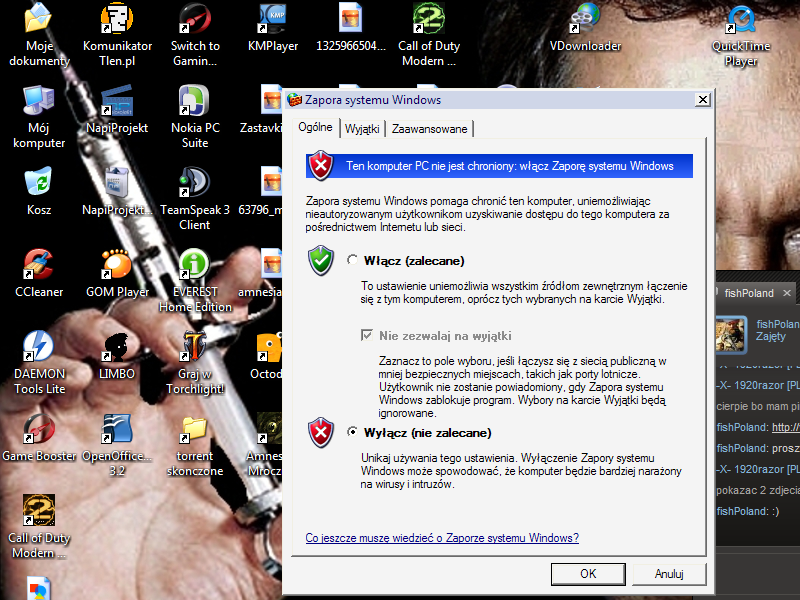Image resolution: width=800 pixels, height=600 pixels.
Task: Launch TeamSpeak 3 Client shortcut
Action: [195, 198]
